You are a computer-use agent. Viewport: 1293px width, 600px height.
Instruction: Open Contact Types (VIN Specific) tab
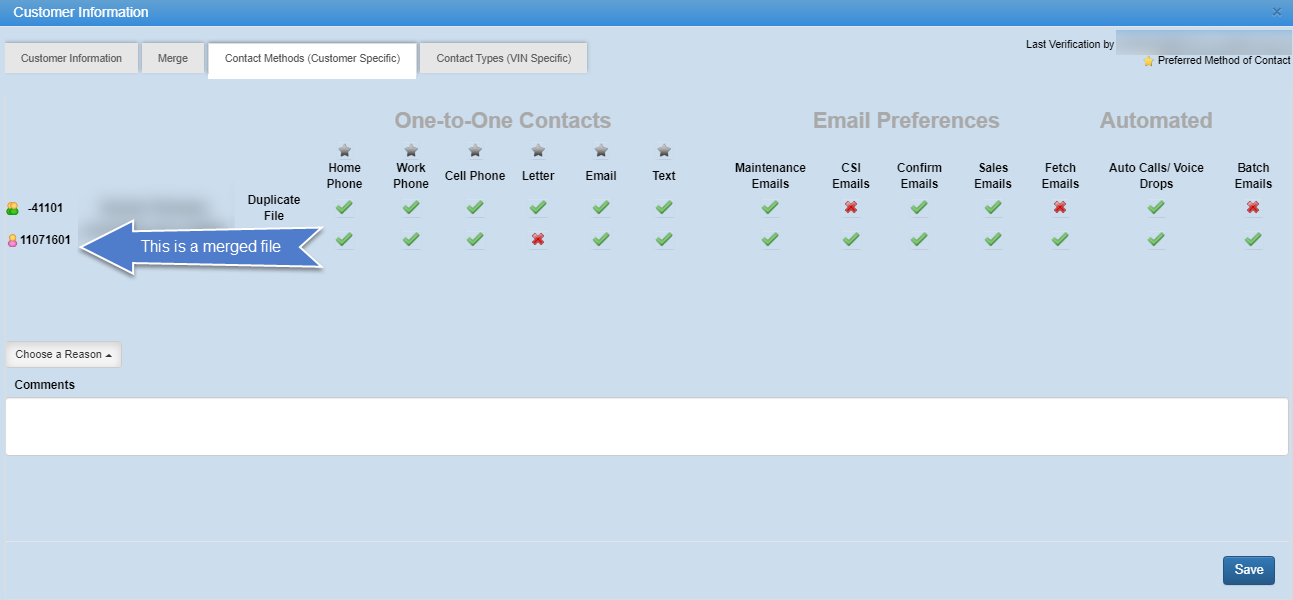[503, 58]
